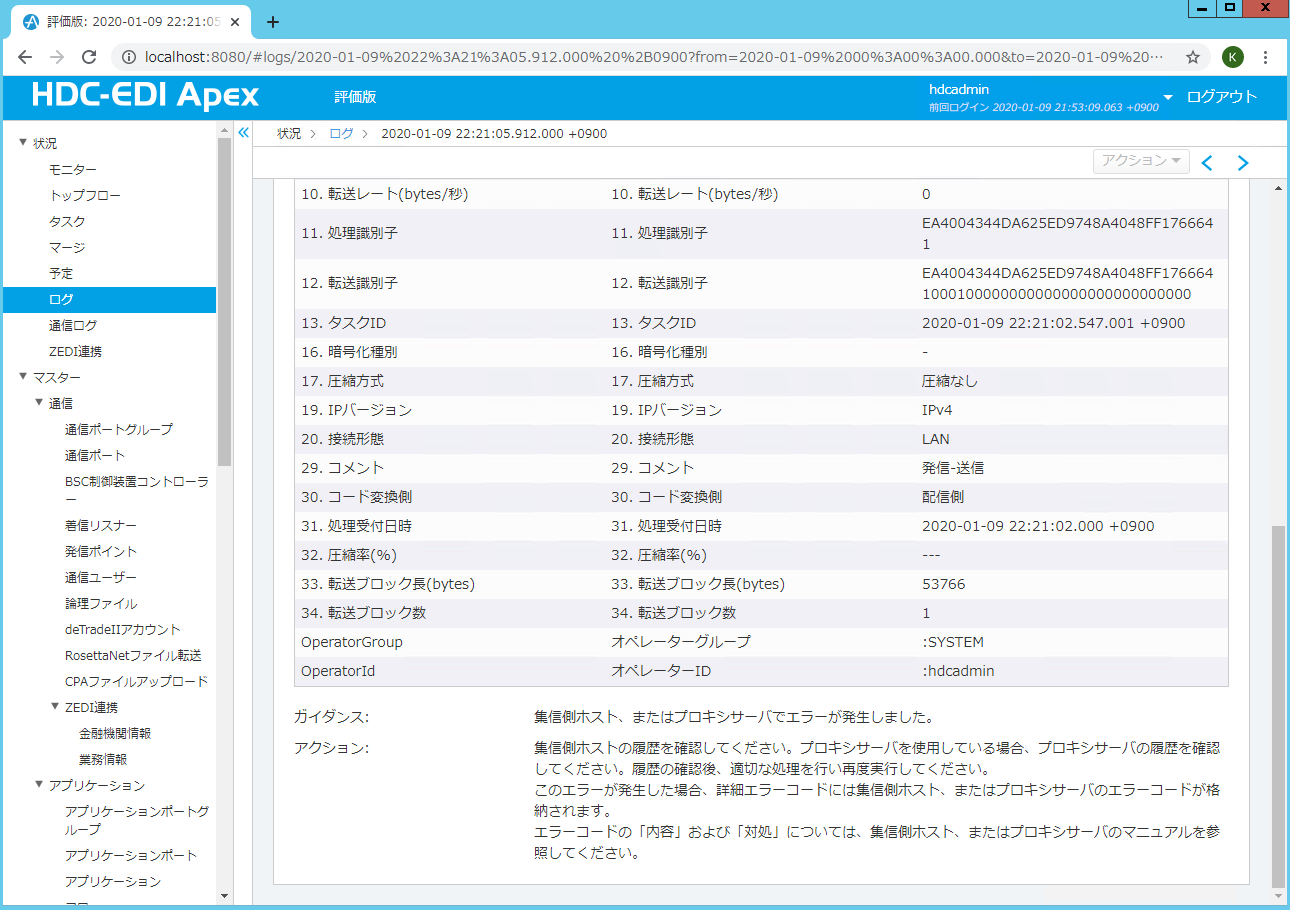The image size is (1290, 910).
Task: Open タスク in the sidebar
Action: point(67,221)
